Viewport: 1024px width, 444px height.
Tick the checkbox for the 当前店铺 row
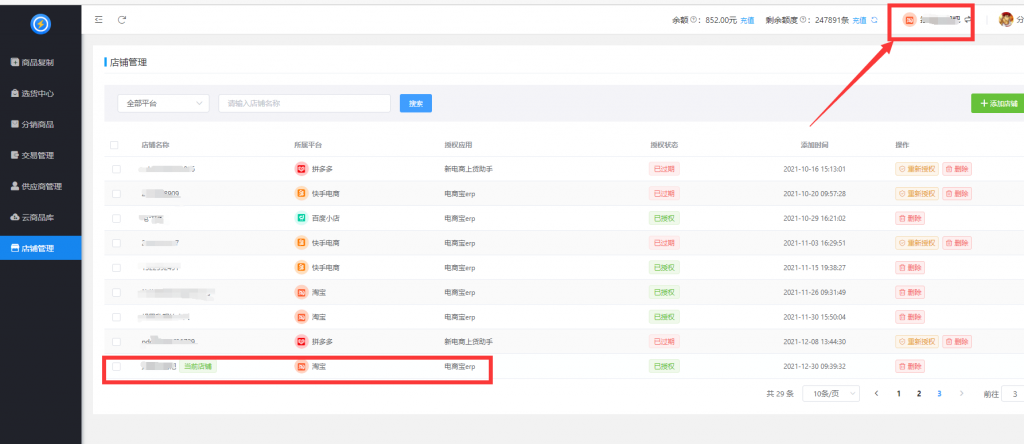click(116, 366)
